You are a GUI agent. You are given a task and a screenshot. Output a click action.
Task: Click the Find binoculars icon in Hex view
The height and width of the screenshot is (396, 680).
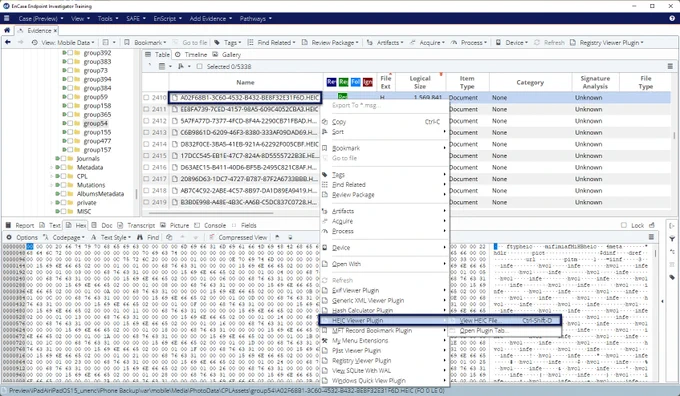click(140, 237)
